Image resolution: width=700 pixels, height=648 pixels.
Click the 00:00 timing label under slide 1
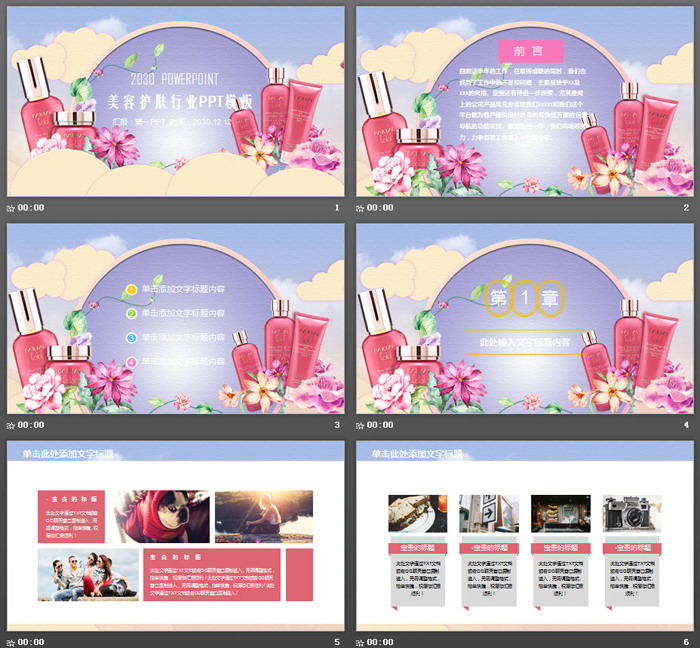pyautogui.click(x=31, y=208)
